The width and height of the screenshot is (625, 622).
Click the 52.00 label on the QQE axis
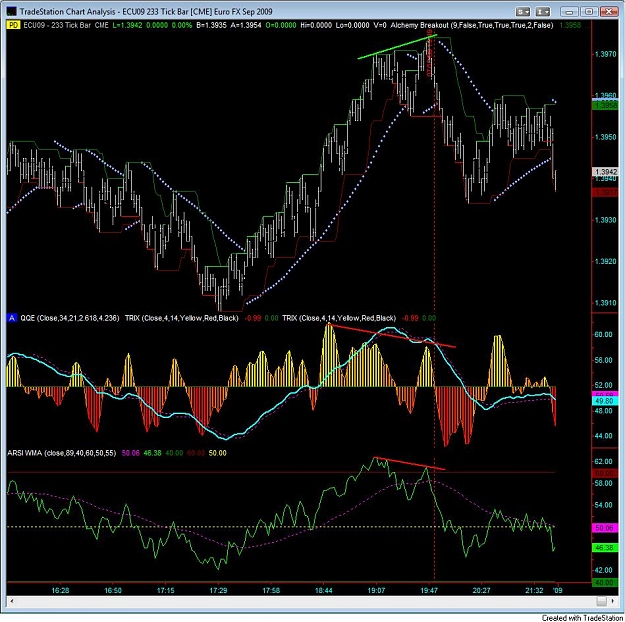click(x=603, y=385)
